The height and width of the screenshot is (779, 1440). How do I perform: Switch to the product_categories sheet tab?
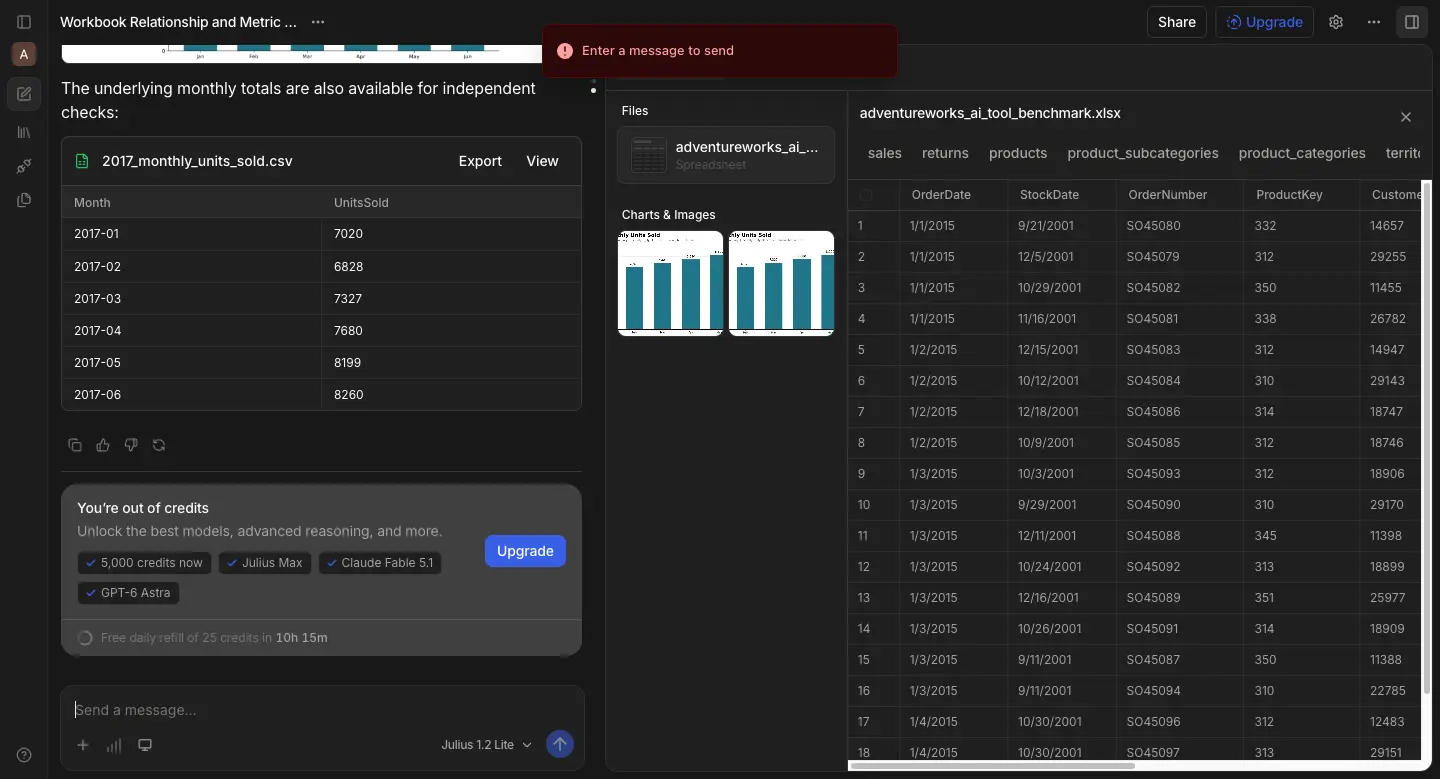[x=1302, y=153]
